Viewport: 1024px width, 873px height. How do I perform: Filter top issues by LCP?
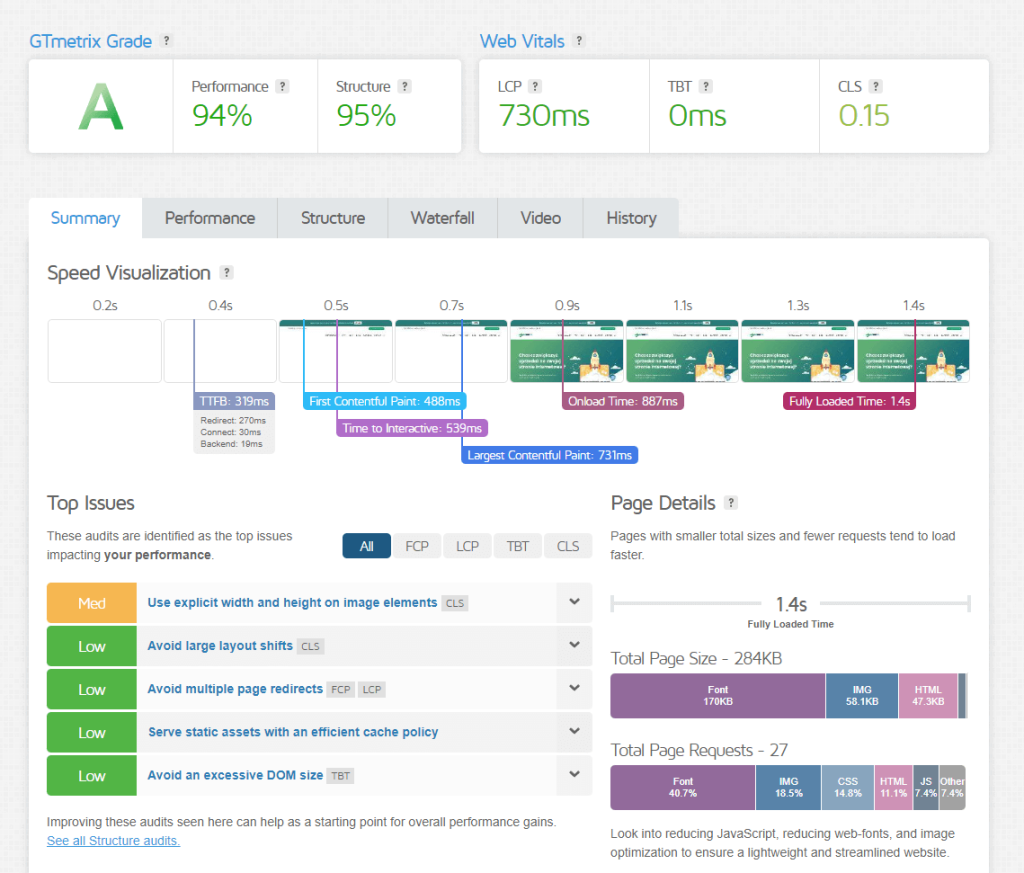pyautogui.click(x=467, y=546)
